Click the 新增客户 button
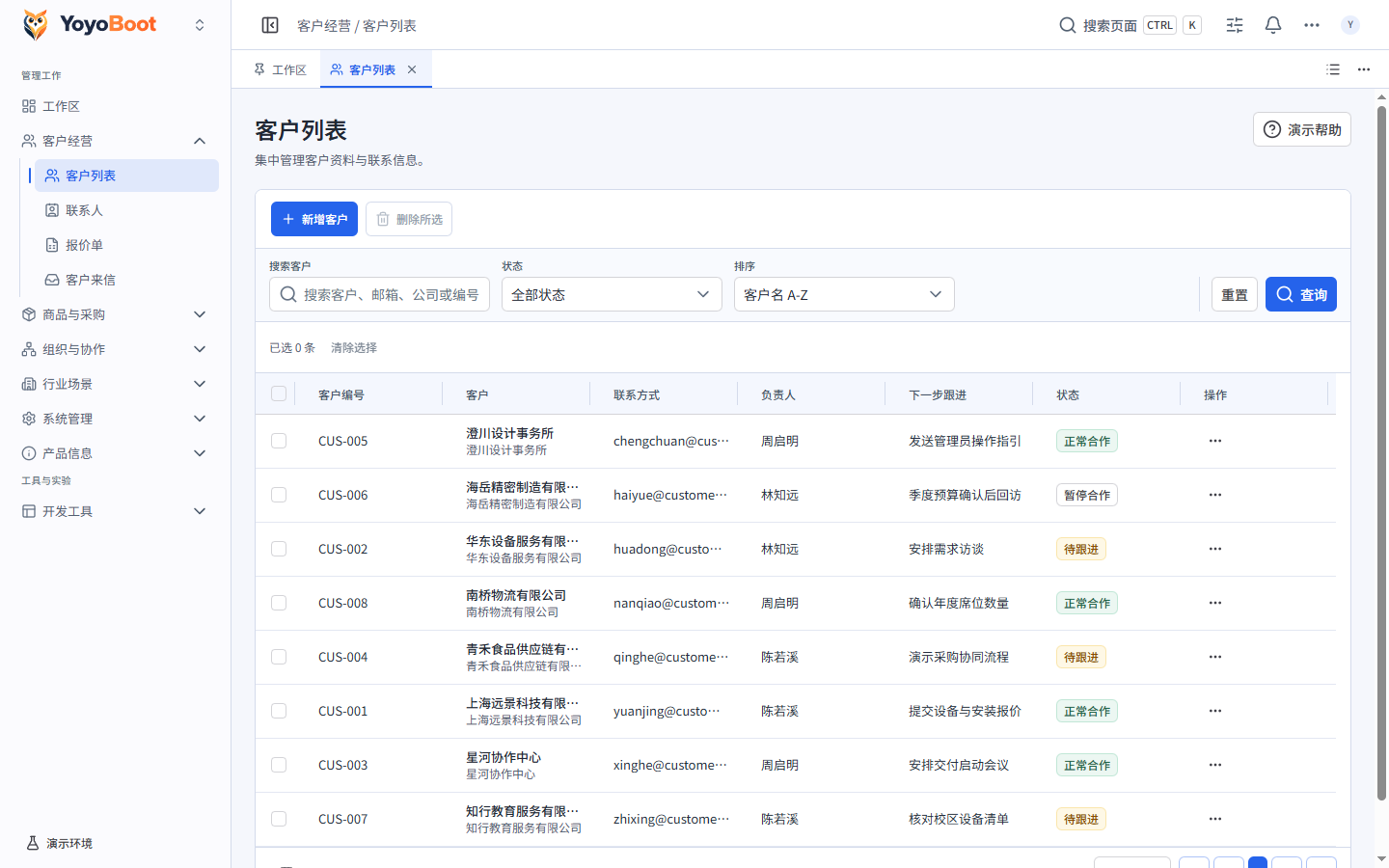 pyautogui.click(x=314, y=219)
